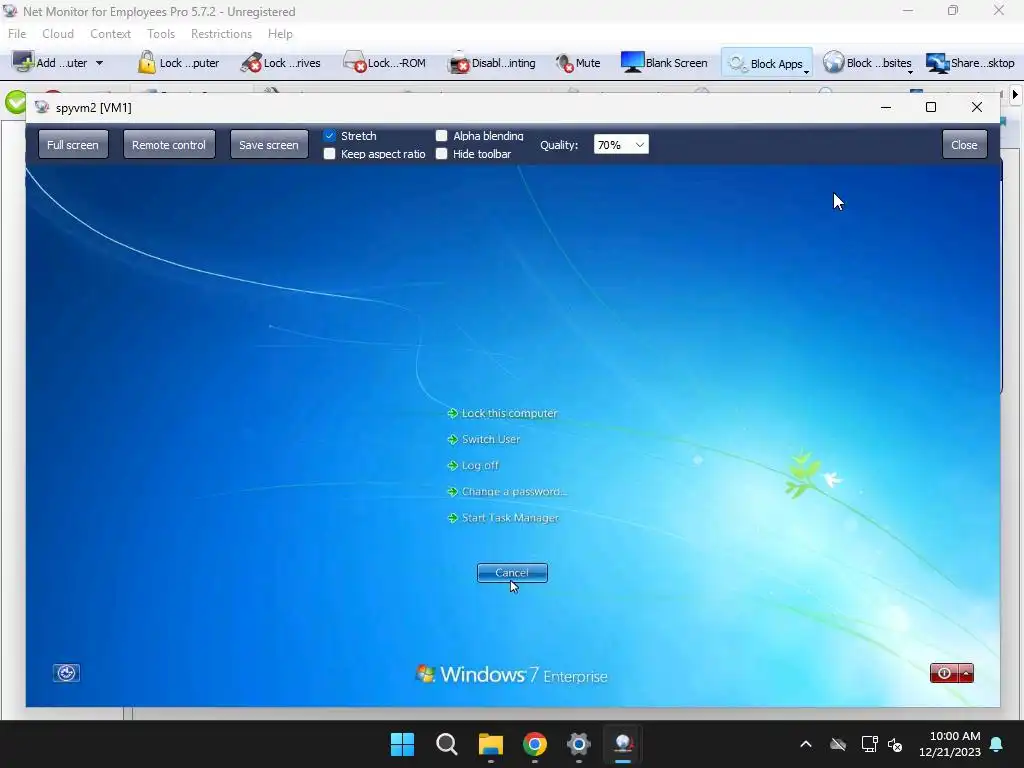Open taskbar Search
Screen dimensions: 1024x768
[447, 744]
